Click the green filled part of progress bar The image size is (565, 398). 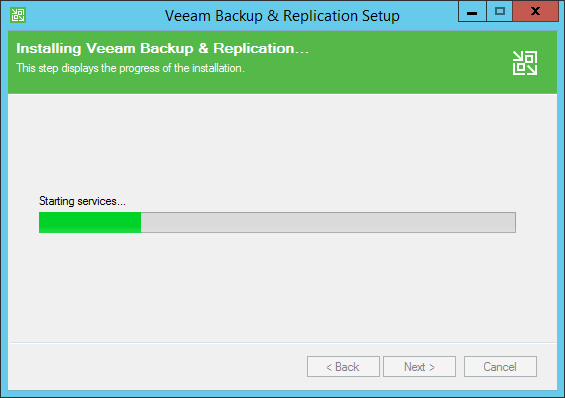tap(90, 222)
